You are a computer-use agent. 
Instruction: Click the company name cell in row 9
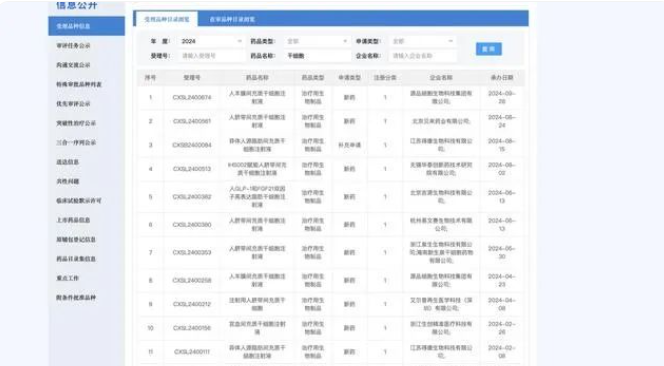[441, 304]
